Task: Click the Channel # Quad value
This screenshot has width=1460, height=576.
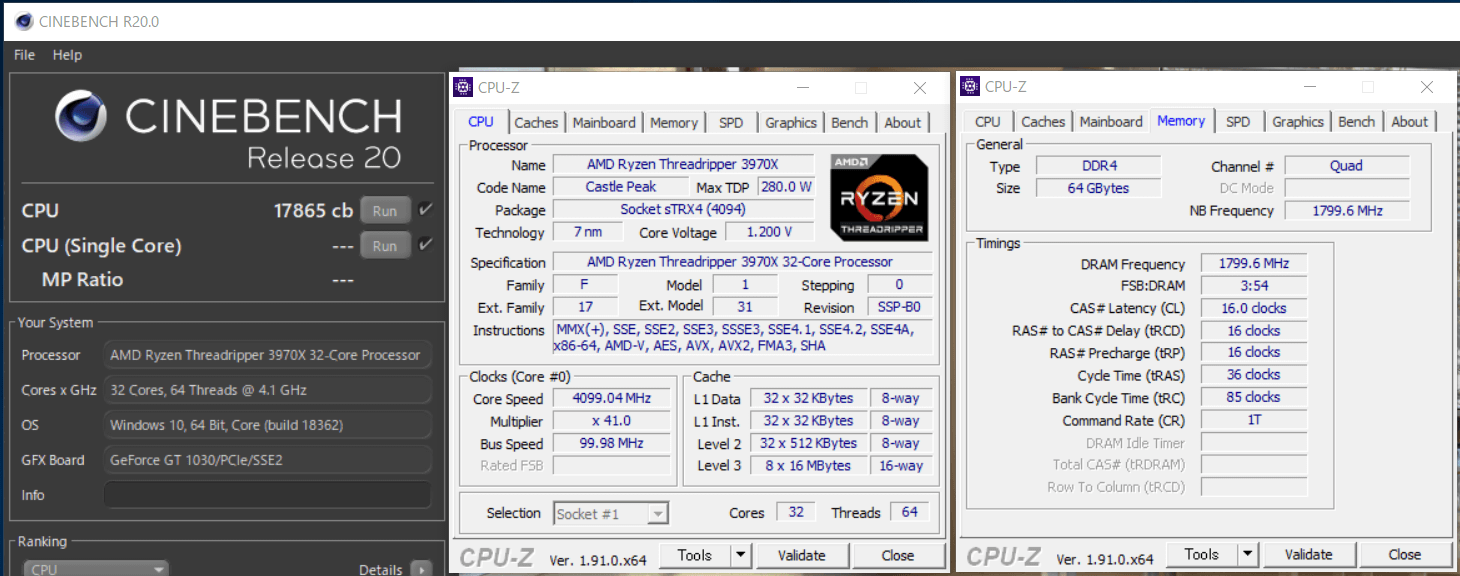Action: [1346, 166]
